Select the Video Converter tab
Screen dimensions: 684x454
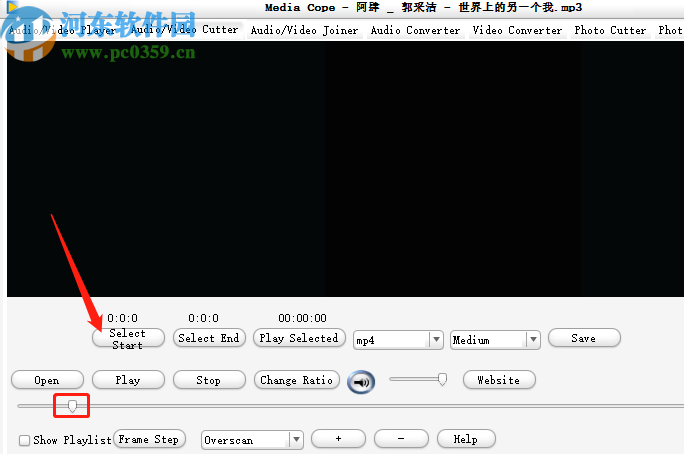[517, 31]
